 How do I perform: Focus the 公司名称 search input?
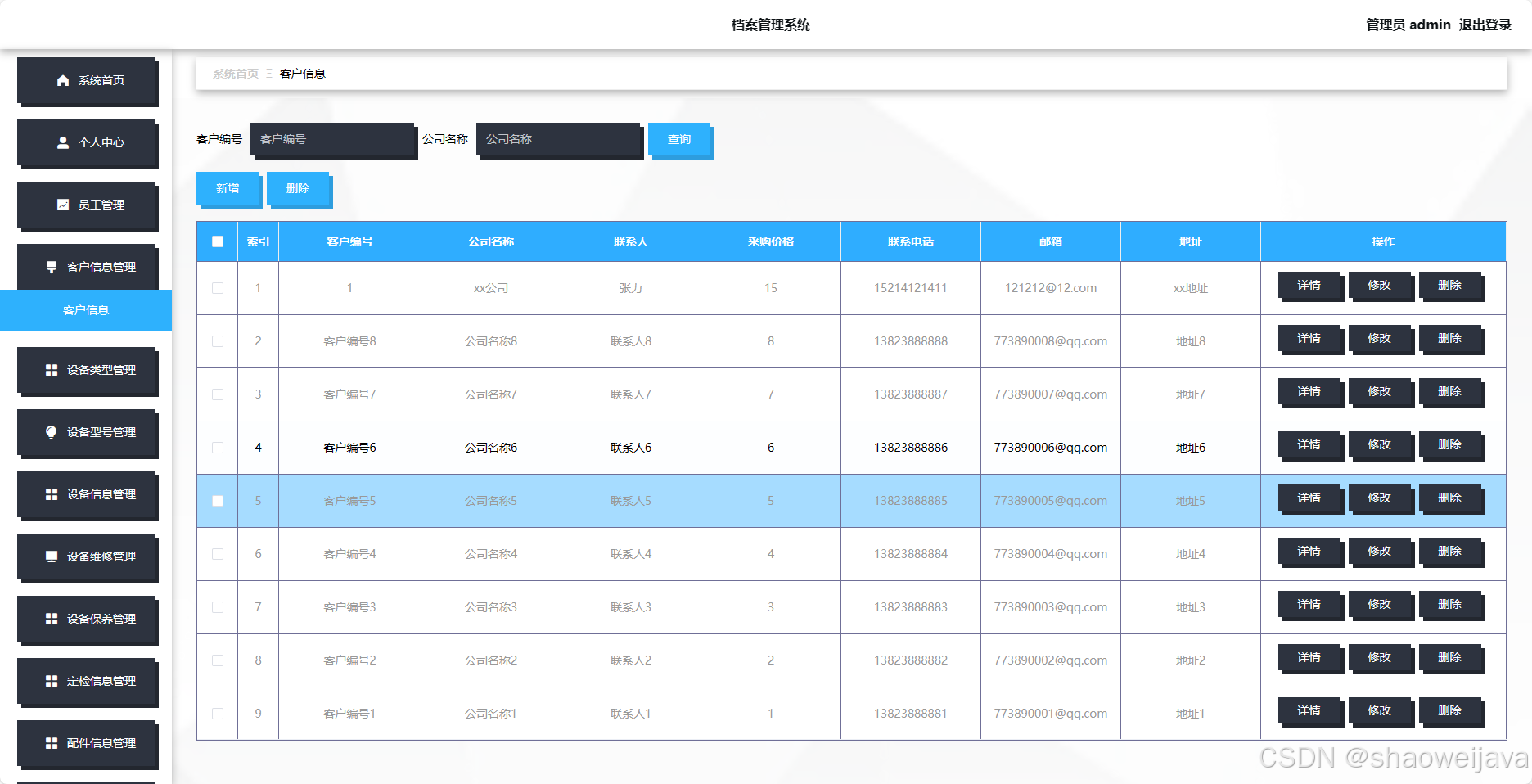[x=559, y=140]
